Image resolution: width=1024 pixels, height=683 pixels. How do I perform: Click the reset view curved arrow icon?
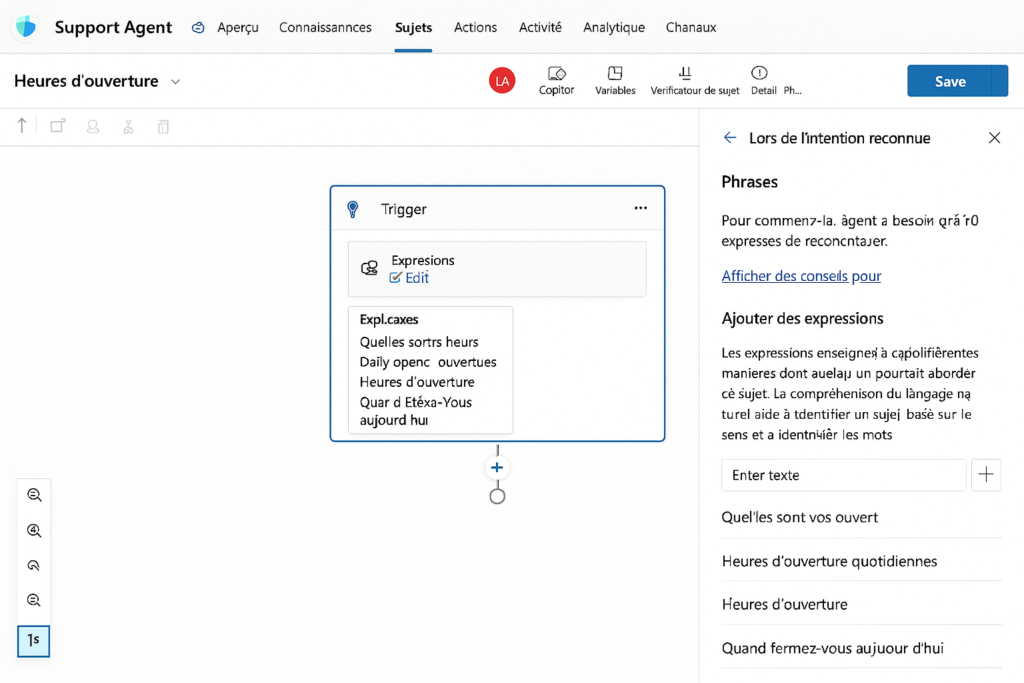pos(34,565)
